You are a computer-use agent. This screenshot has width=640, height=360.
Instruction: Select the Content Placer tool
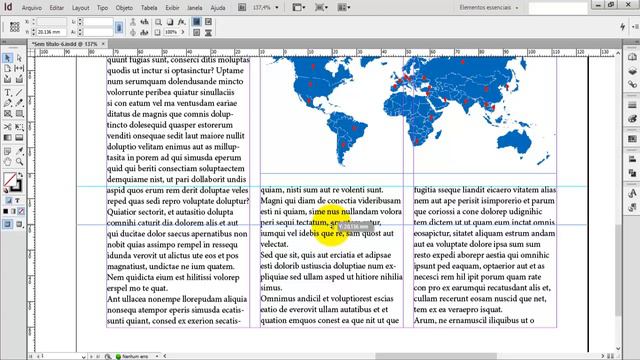click(x=19, y=79)
